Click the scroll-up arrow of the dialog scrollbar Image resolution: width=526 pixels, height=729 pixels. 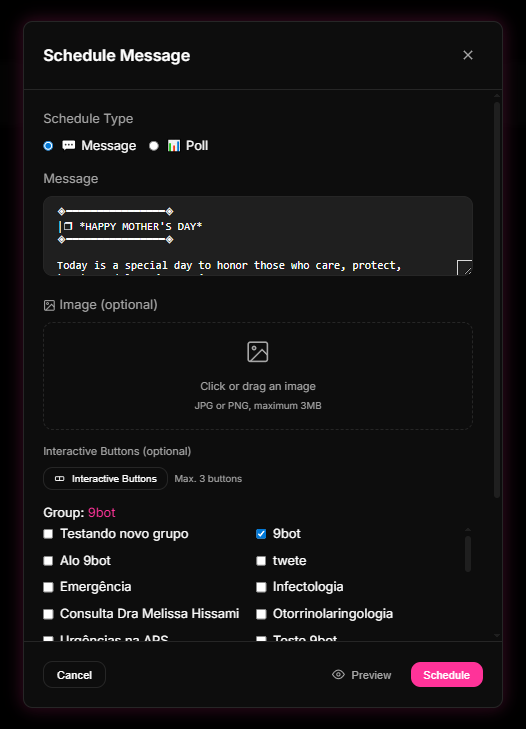click(x=497, y=96)
